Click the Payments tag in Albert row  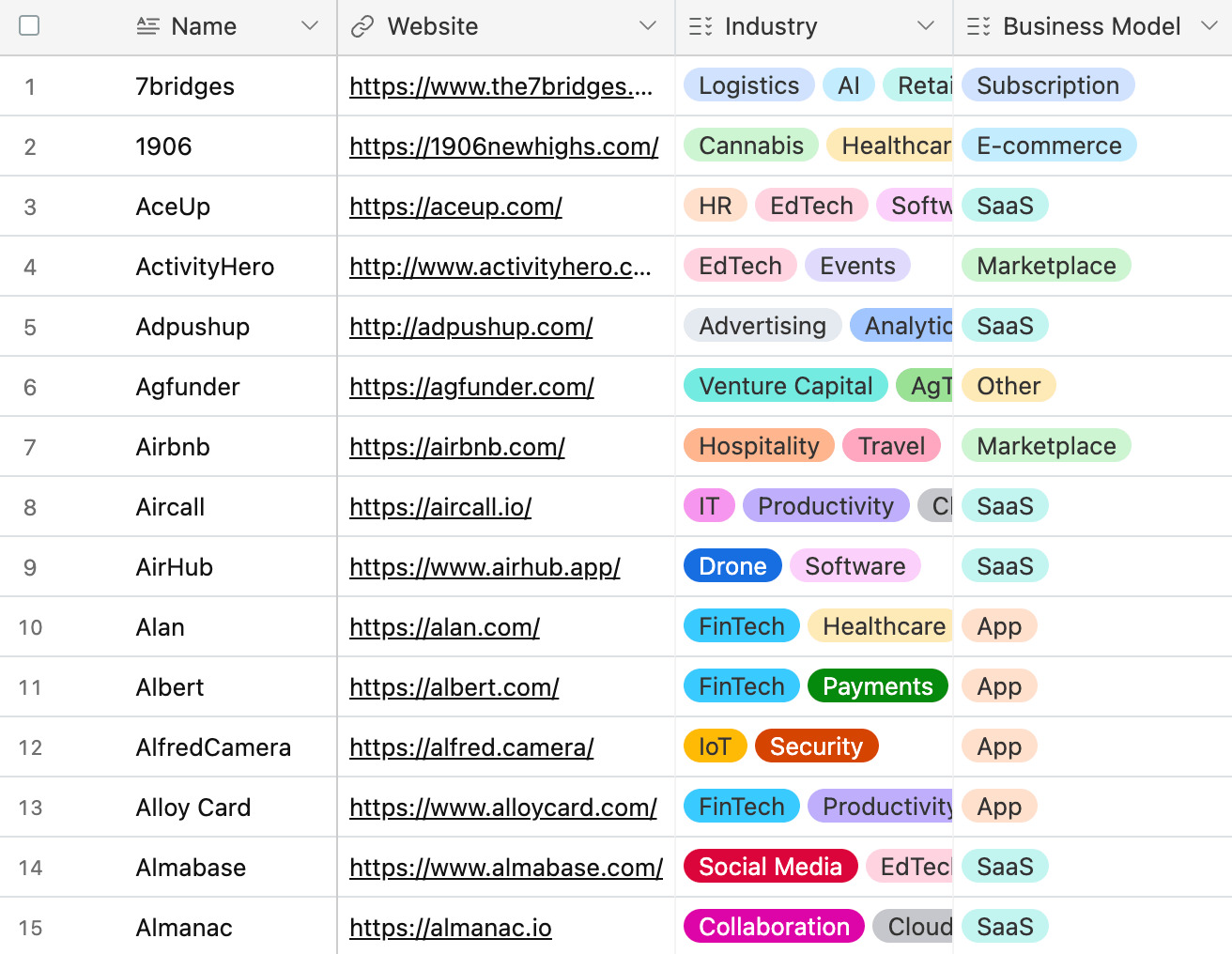point(878,686)
